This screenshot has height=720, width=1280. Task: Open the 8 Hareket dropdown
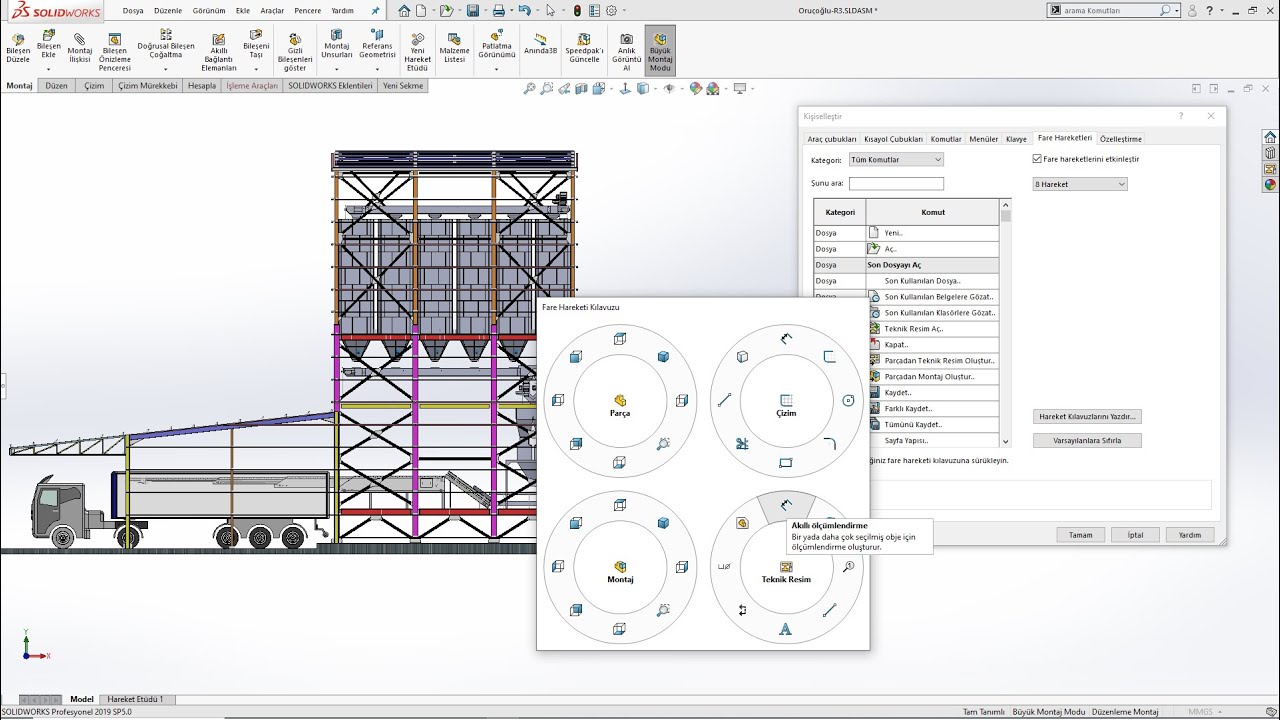[1080, 184]
